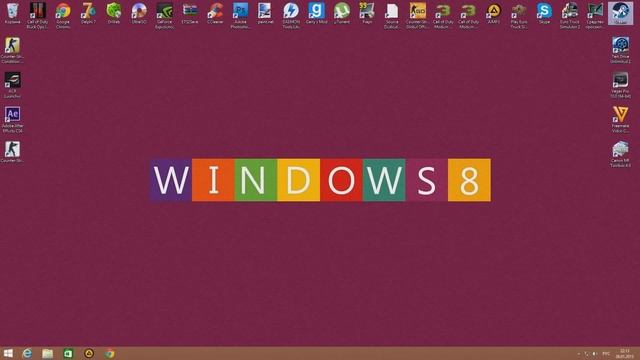Launch the Euro Truck Simulator 2 shortcut

570,16
